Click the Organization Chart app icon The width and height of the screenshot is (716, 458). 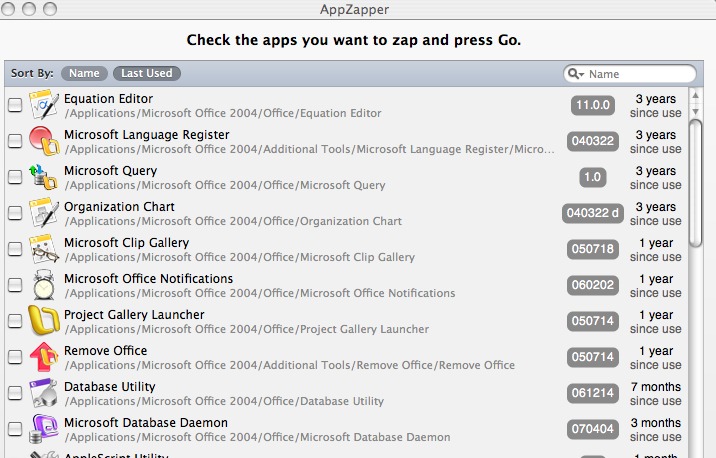(44, 213)
